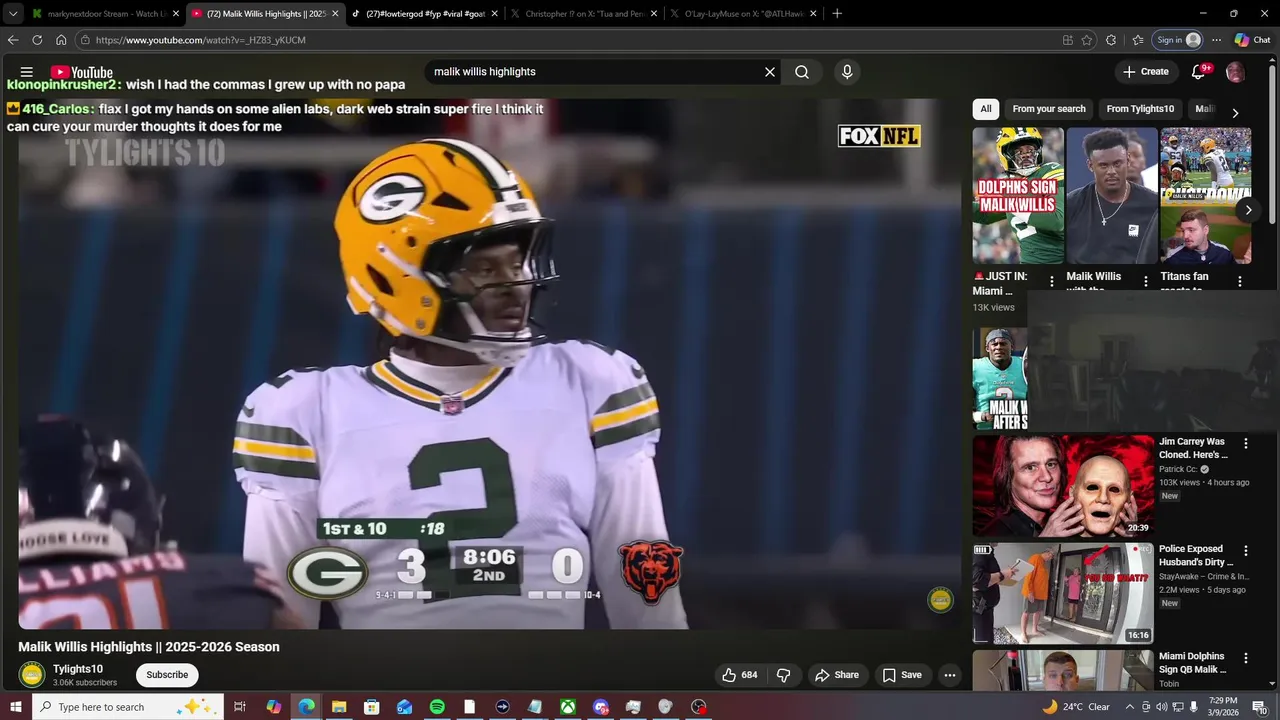This screenshot has width=1280, height=720.
Task: Like the Malik Willis highlights video
Action: pyautogui.click(x=739, y=675)
